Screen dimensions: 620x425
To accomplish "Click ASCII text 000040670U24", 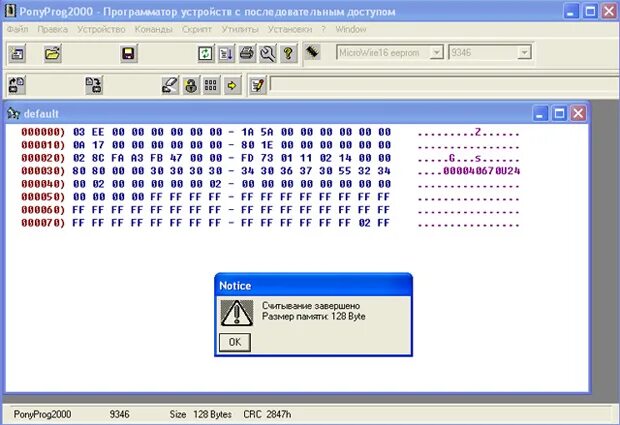I will click(x=482, y=171).
